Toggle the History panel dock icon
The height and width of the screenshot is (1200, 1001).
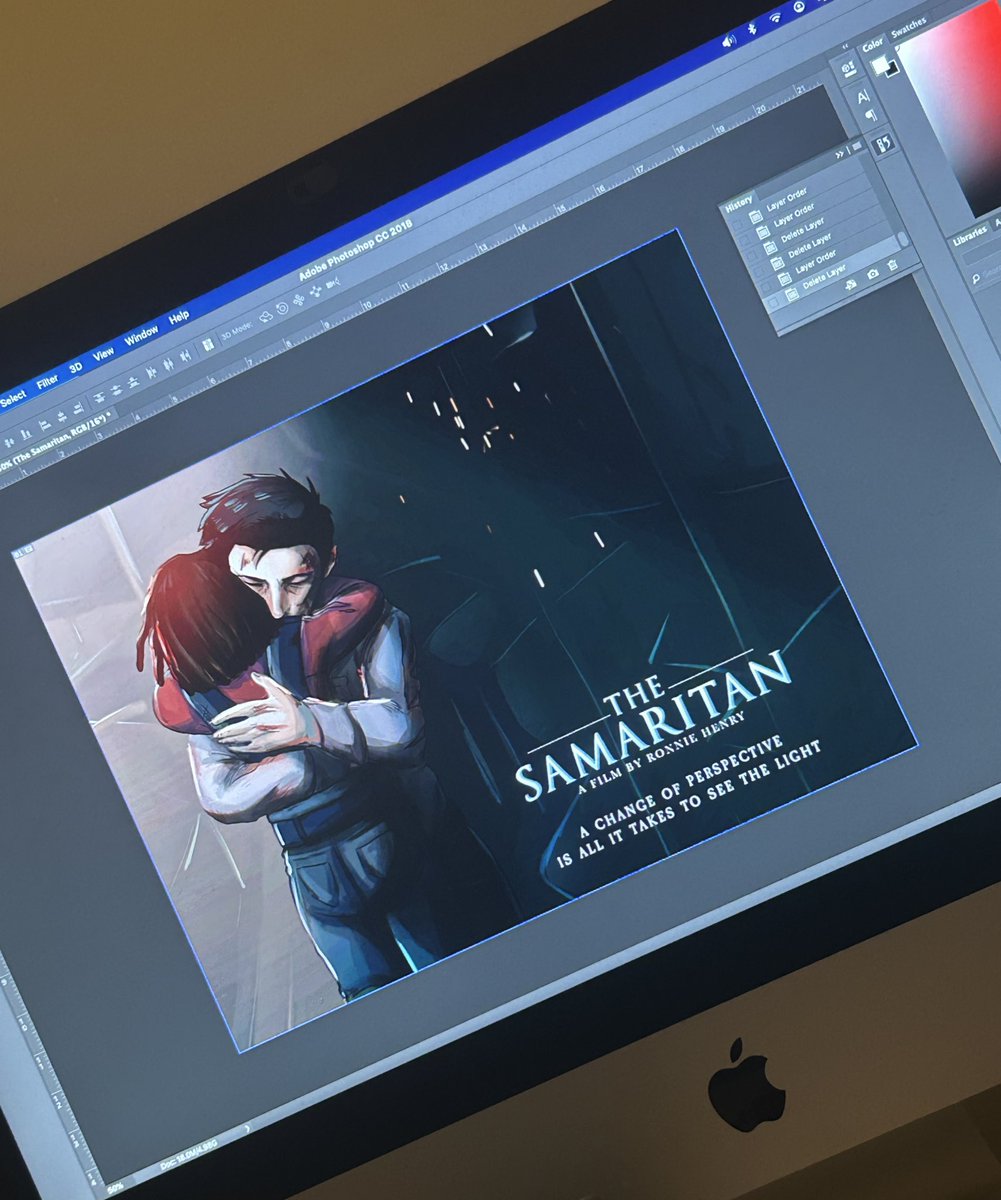click(x=883, y=143)
